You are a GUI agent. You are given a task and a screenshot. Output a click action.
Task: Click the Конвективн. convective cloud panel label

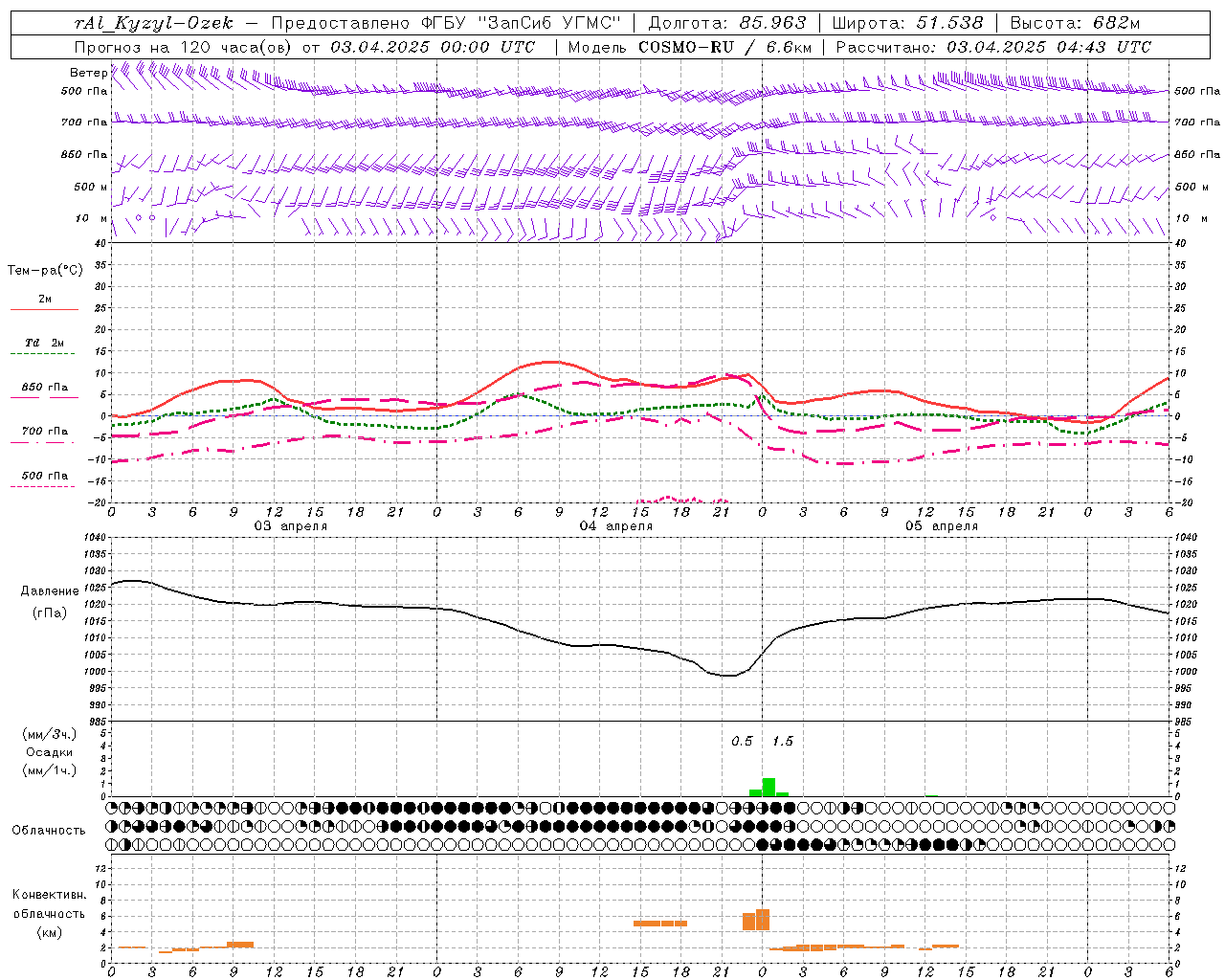[49, 895]
